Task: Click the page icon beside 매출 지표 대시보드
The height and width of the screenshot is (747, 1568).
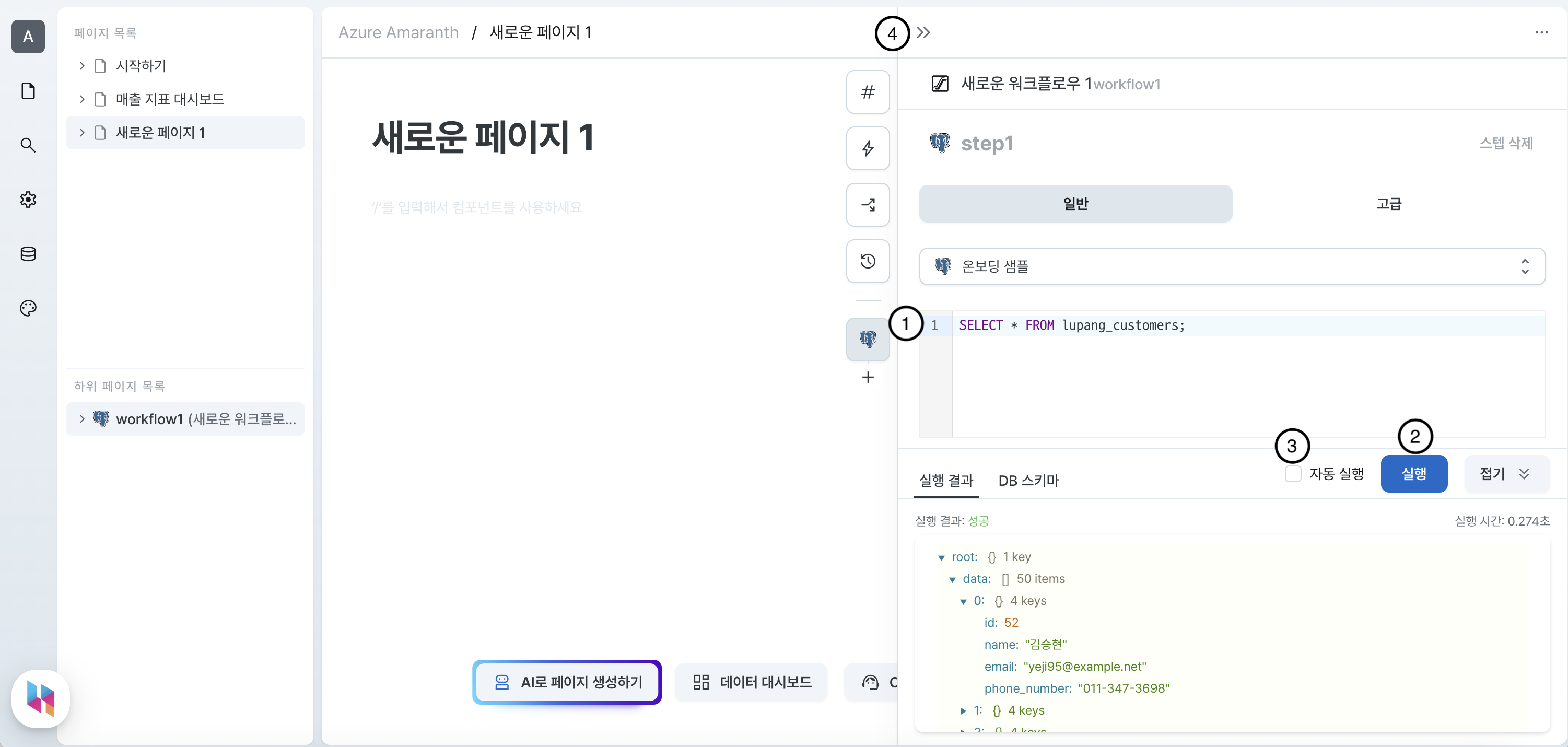Action: tap(100, 99)
